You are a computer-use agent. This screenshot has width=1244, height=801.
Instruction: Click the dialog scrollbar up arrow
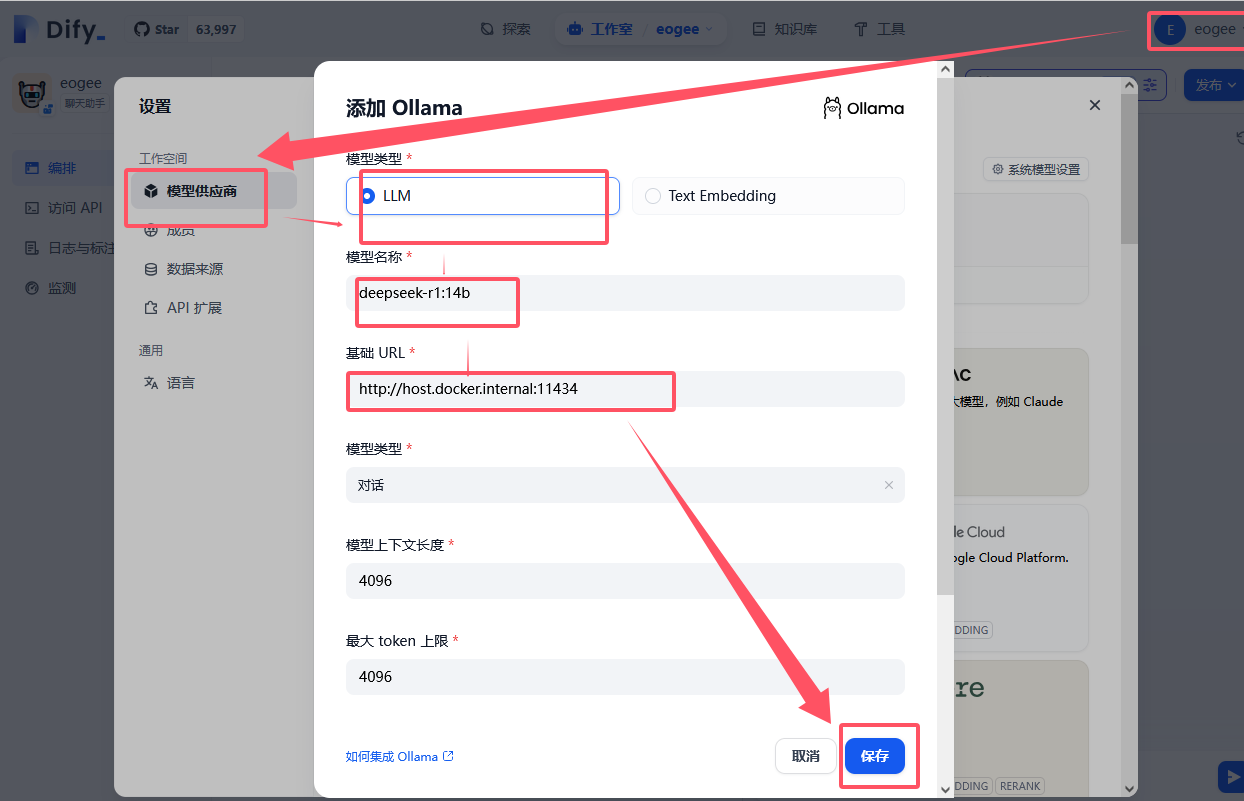(945, 69)
